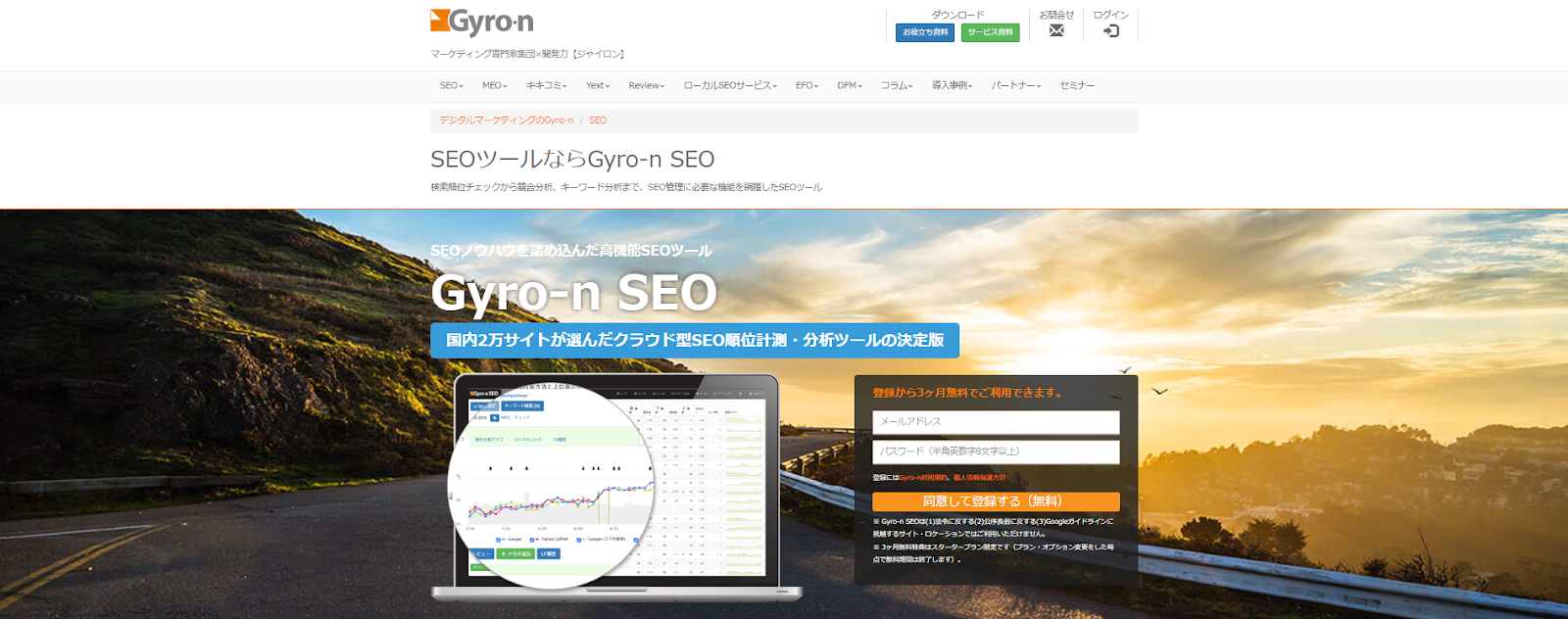Go to the セミナー page
Screen dimensions: 1568x619
[x=1076, y=86]
